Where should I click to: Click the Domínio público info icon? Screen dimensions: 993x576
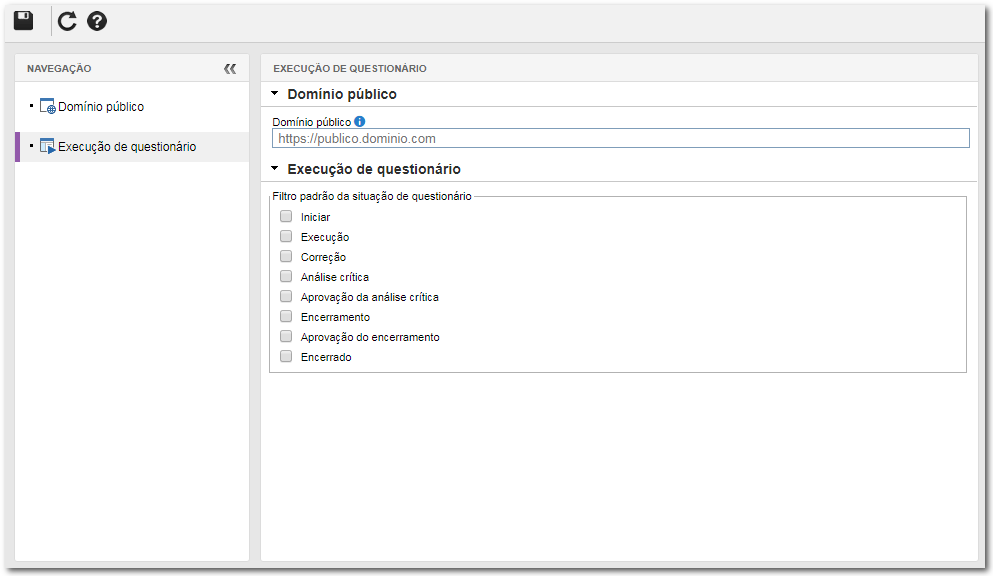360,122
